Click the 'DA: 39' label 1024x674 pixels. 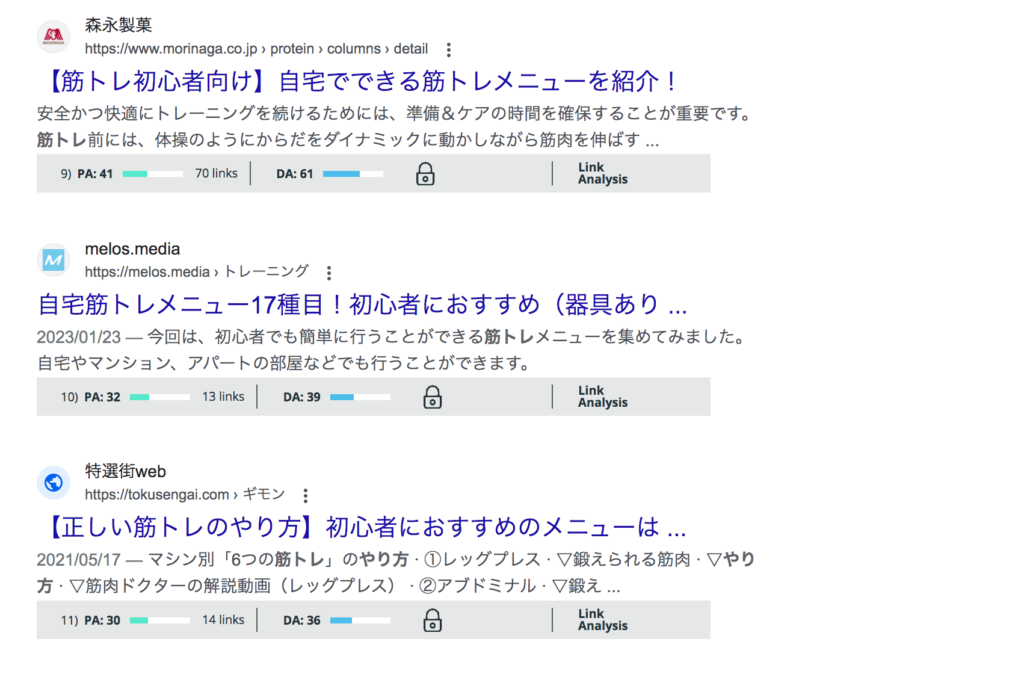coord(302,397)
